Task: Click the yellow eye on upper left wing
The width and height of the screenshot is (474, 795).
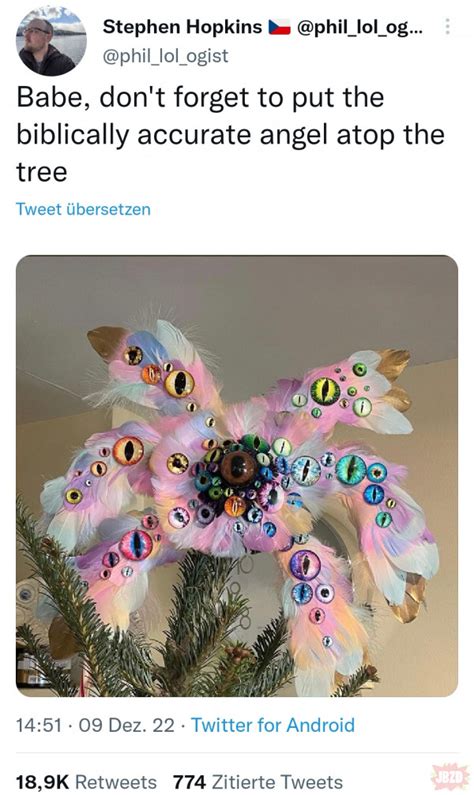Action: click(x=179, y=383)
